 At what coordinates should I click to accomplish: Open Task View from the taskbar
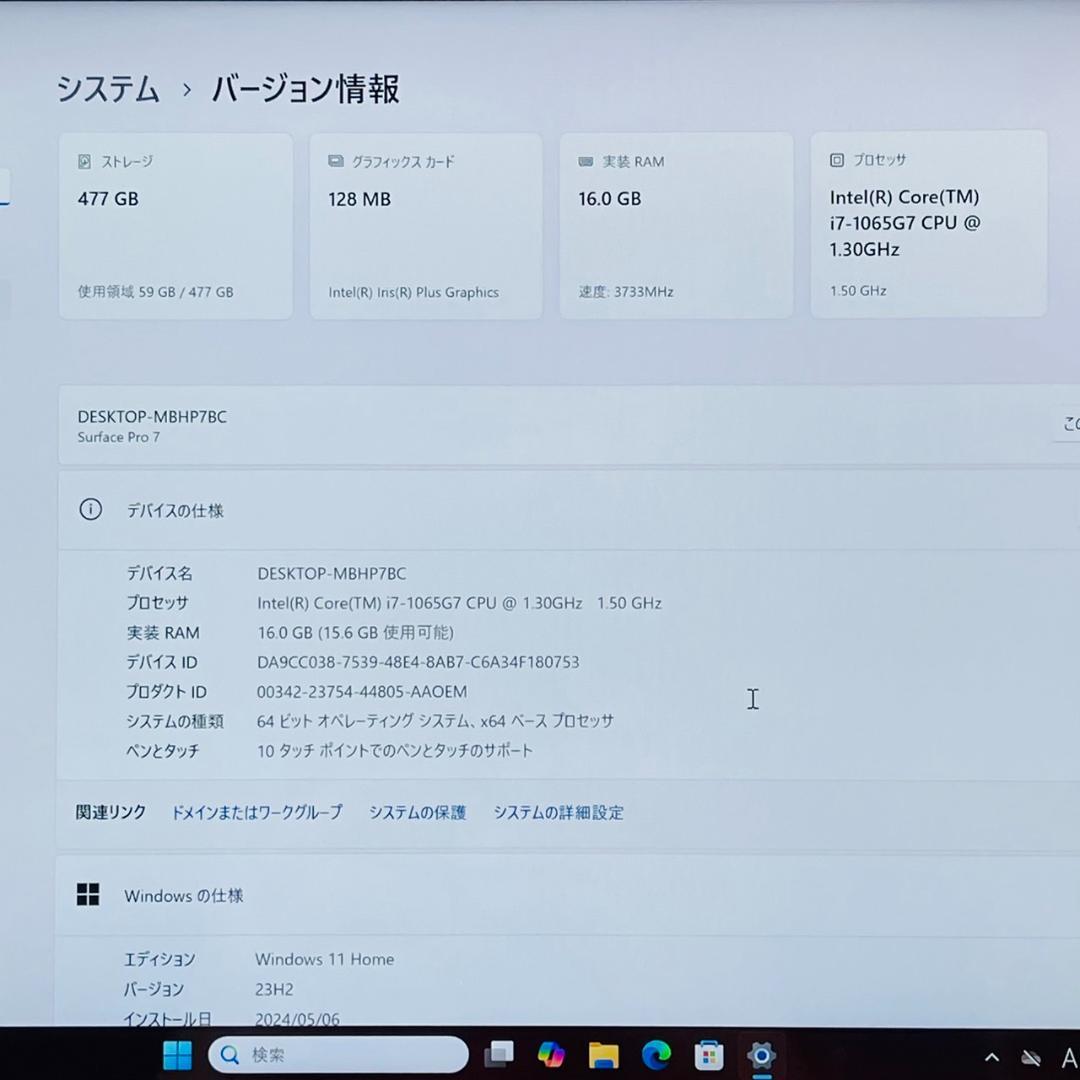pos(500,1054)
